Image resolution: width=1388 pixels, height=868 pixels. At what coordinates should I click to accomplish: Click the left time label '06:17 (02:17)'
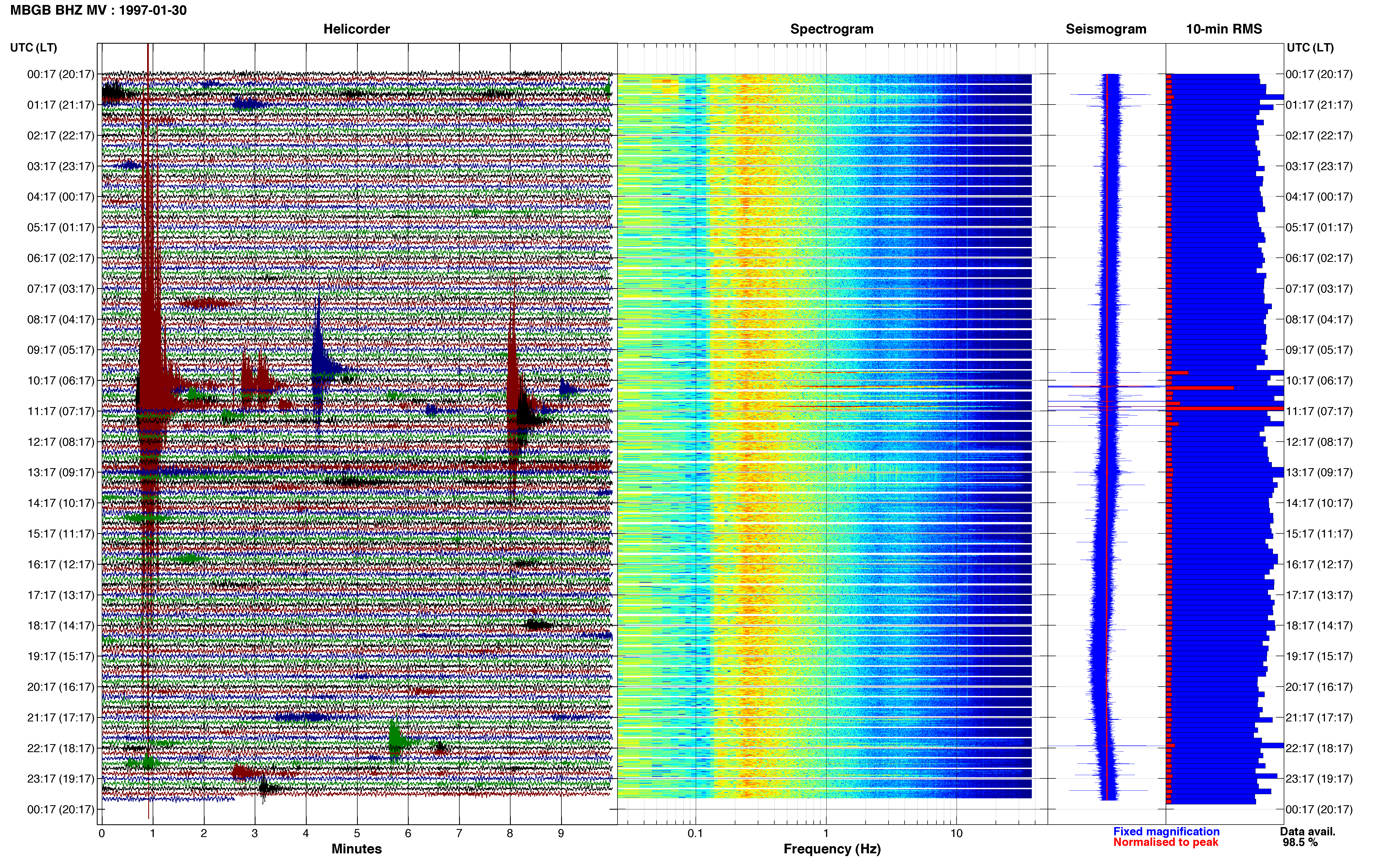click(x=61, y=258)
